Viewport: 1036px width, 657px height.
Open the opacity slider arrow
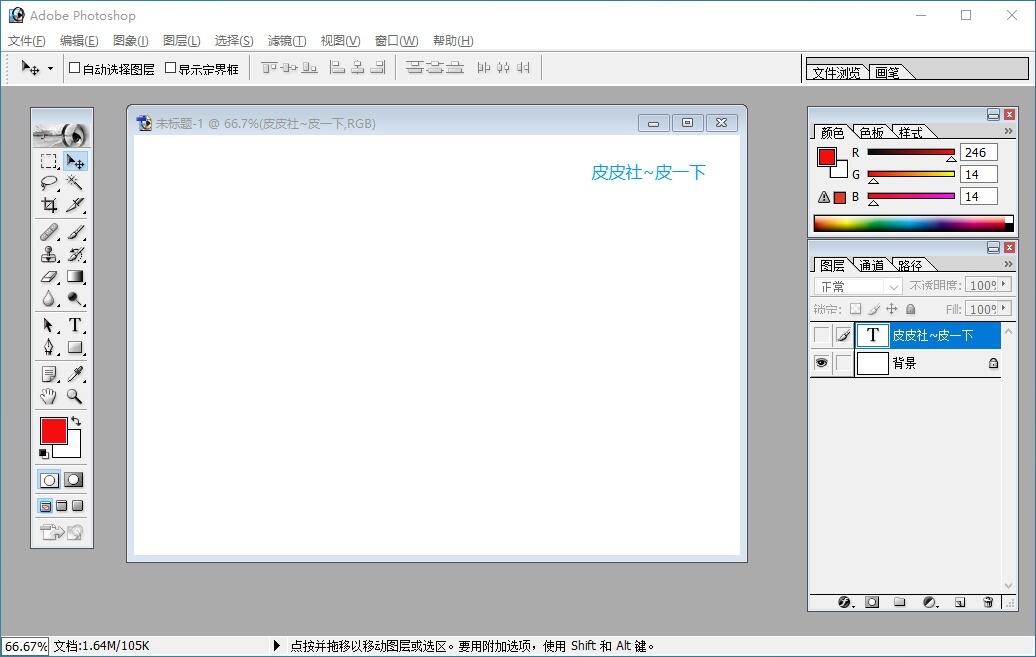pos(1004,284)
